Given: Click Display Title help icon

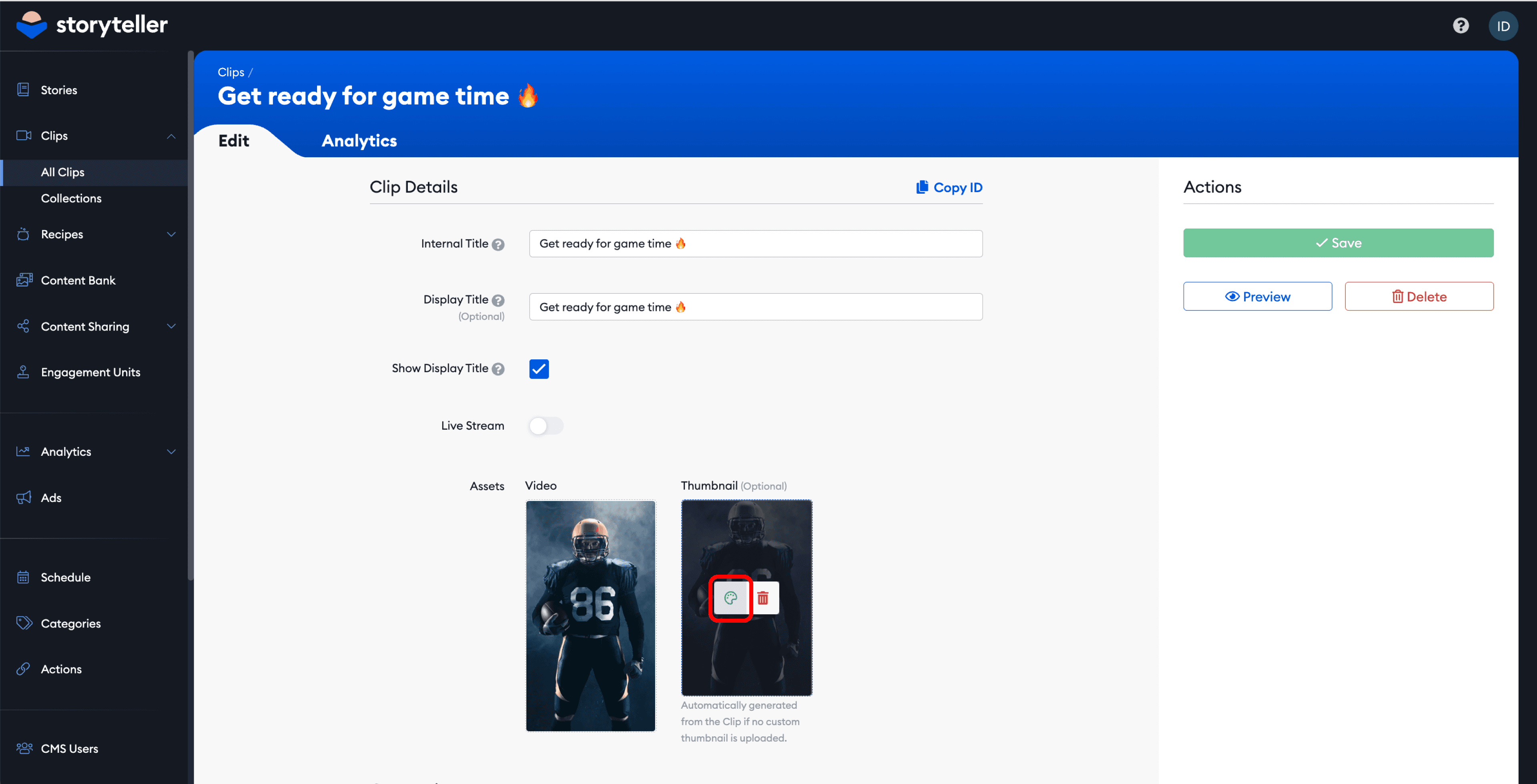Looking at the screenshot, I should point(498,300).
